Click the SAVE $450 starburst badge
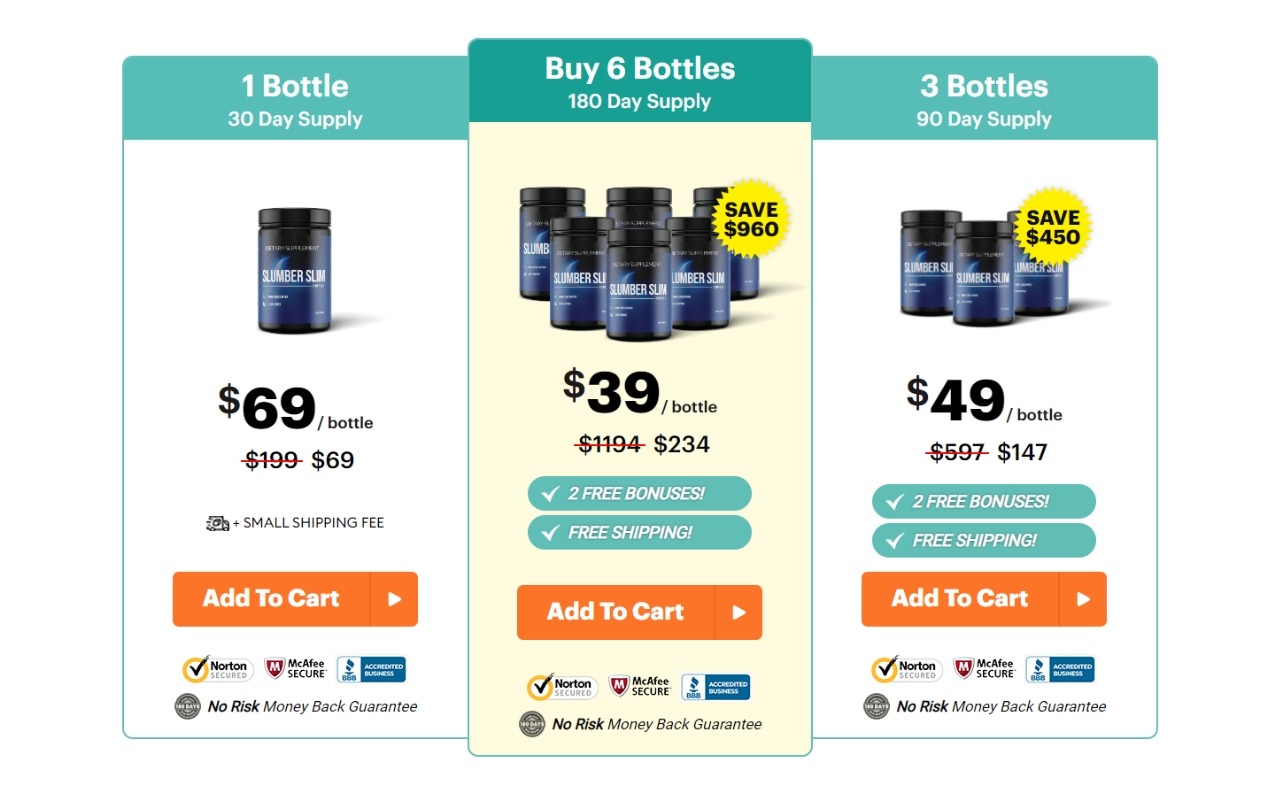This screenshot has height=800, width=1280. [1053, 227]
